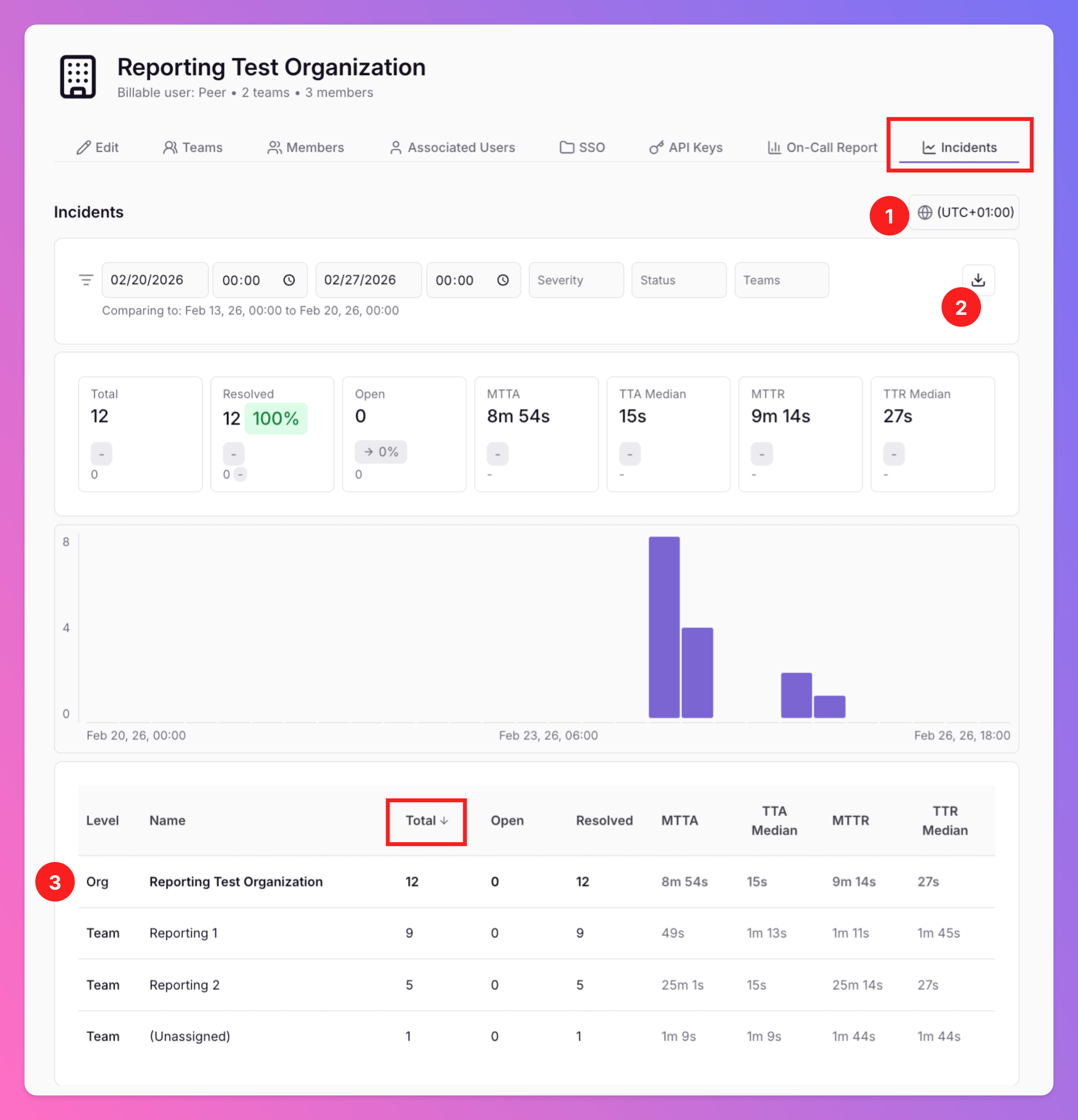Go to the Associated Users tab

tap(452, 147)
